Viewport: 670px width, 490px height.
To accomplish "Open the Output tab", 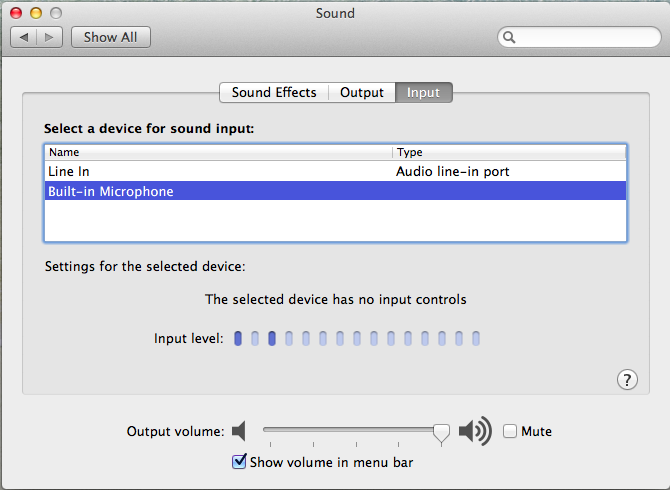I will (361, 92).
